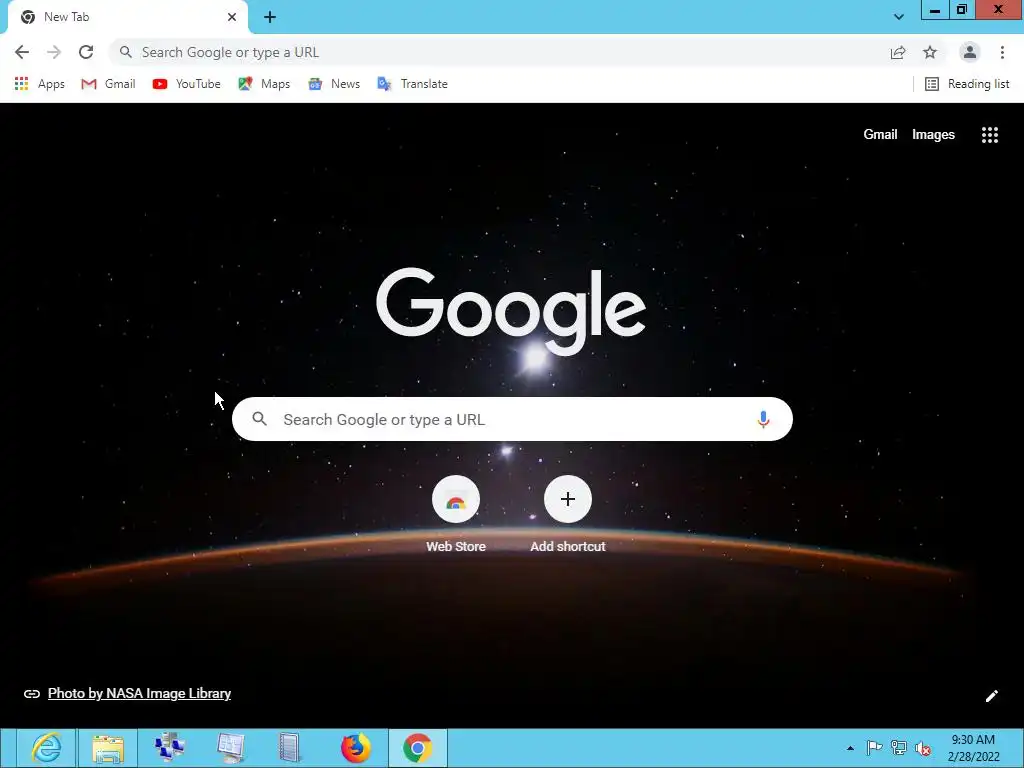Open the Gmail bookmark in bookmarks bar
Image resolution: width=1024 pixels, height=768 pixels.
(x=108, y=84)
